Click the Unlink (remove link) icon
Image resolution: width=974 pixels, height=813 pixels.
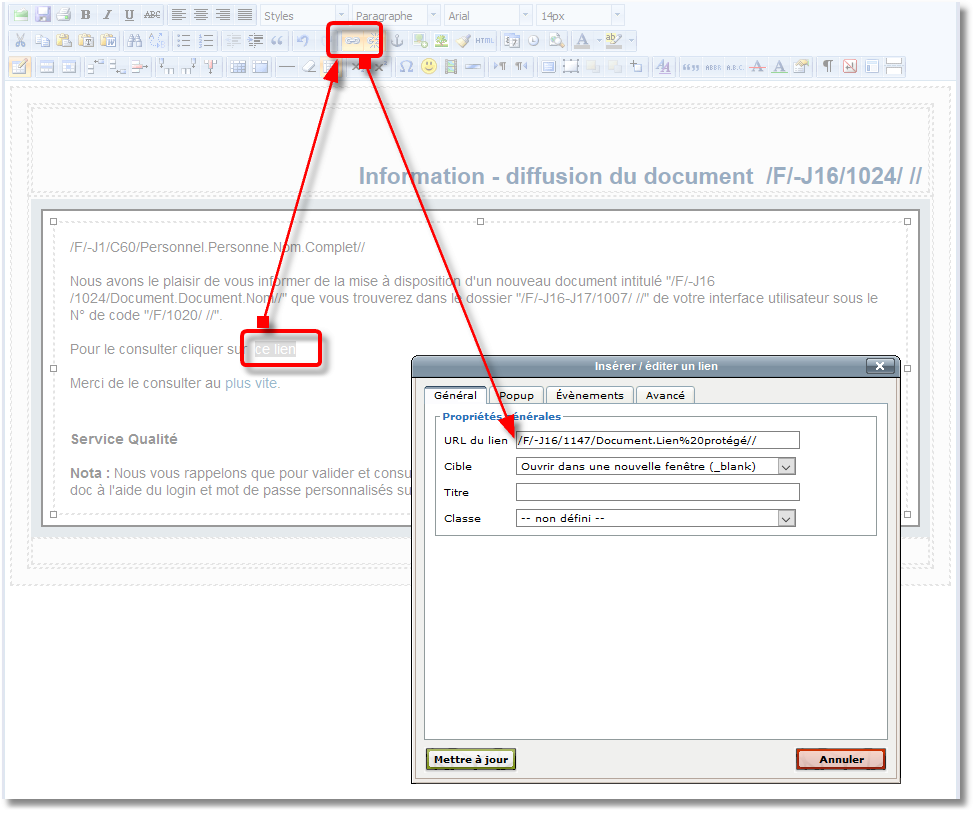373,40
